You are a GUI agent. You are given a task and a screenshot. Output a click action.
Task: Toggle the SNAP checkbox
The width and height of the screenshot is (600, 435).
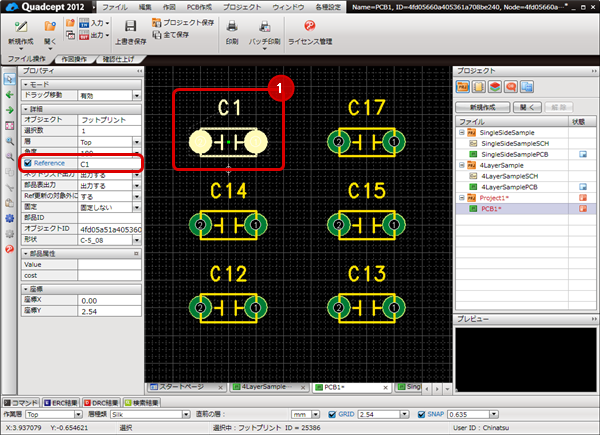tap(421, 414)
